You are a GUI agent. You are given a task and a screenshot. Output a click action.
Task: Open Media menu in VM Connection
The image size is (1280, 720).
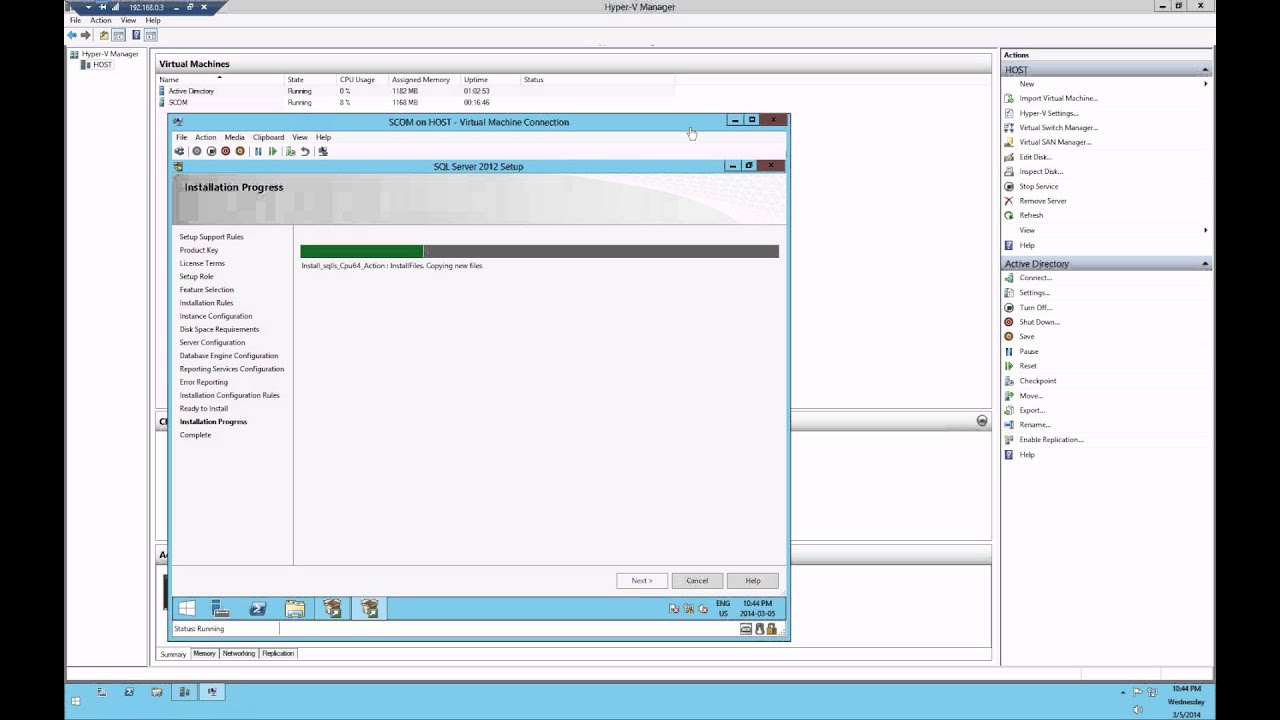point(234,137)
